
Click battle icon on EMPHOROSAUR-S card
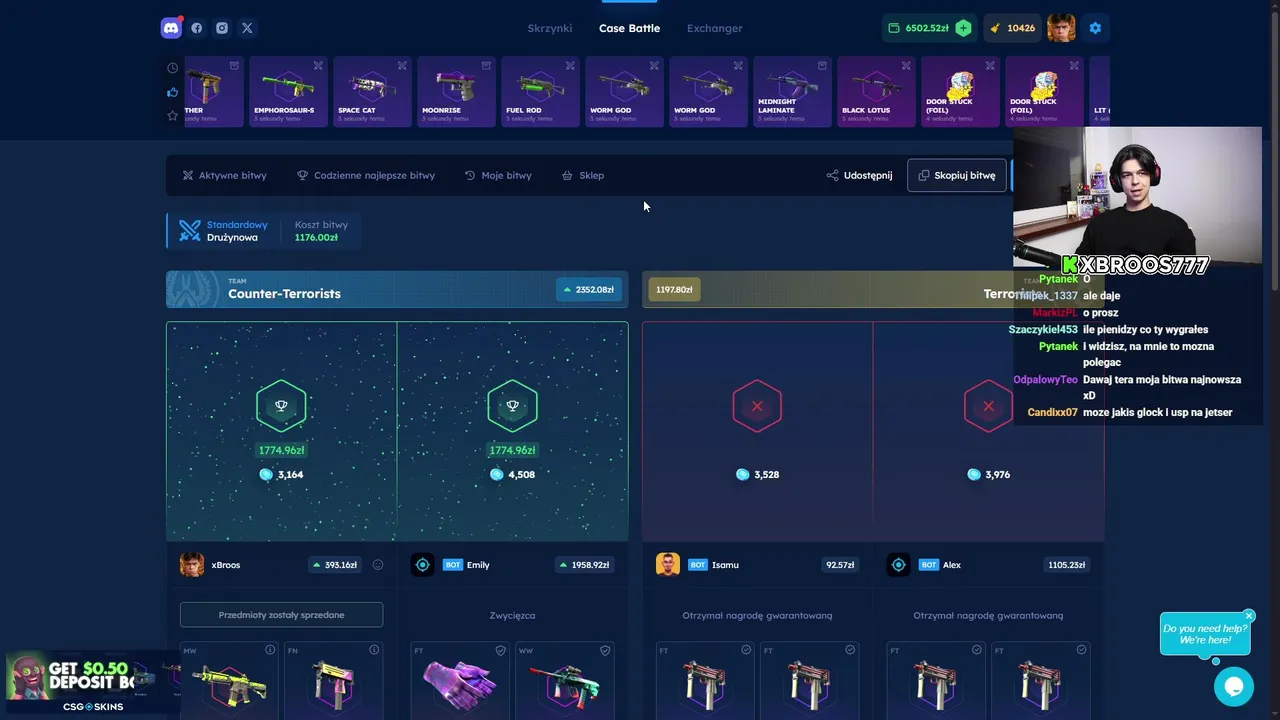tap(318, 66)
